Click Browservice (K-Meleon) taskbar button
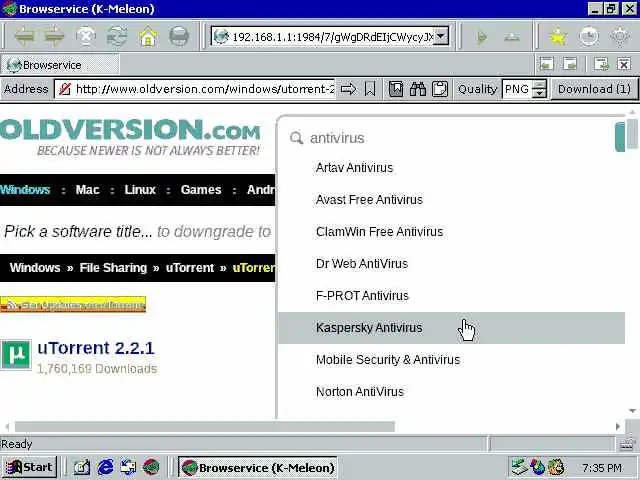Screen dimensions: 640x480 click(x=258, y=467)
